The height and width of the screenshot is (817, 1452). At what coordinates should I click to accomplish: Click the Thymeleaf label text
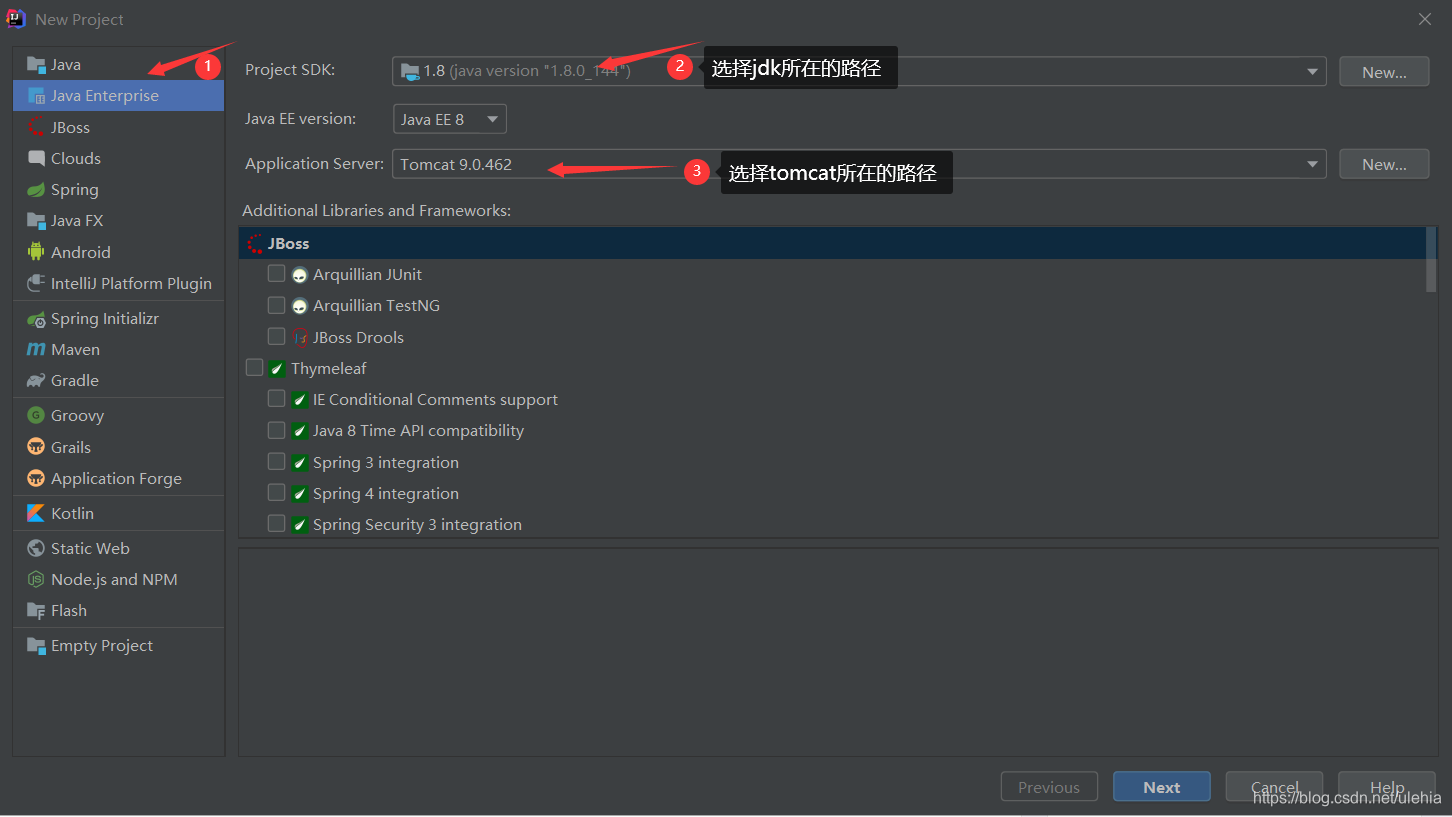click(x=329, y=369)
